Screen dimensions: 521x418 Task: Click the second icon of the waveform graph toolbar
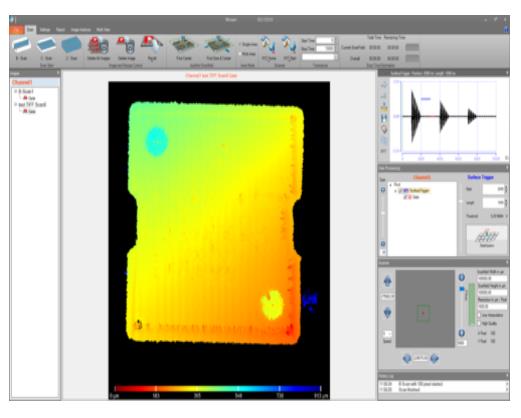click(384, 96)
